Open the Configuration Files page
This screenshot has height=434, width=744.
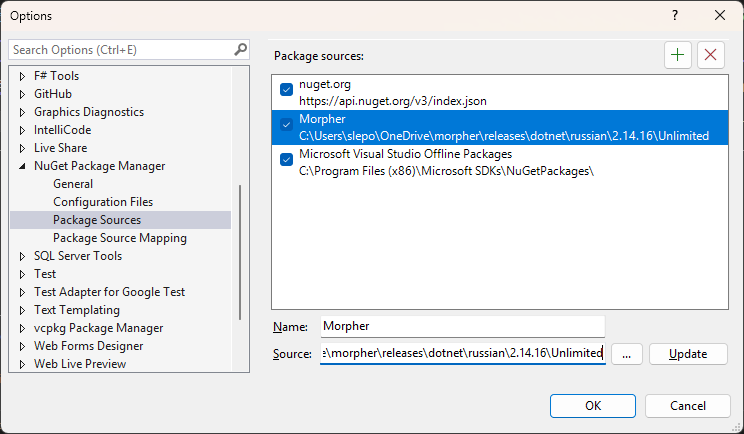tap(103, 202)
